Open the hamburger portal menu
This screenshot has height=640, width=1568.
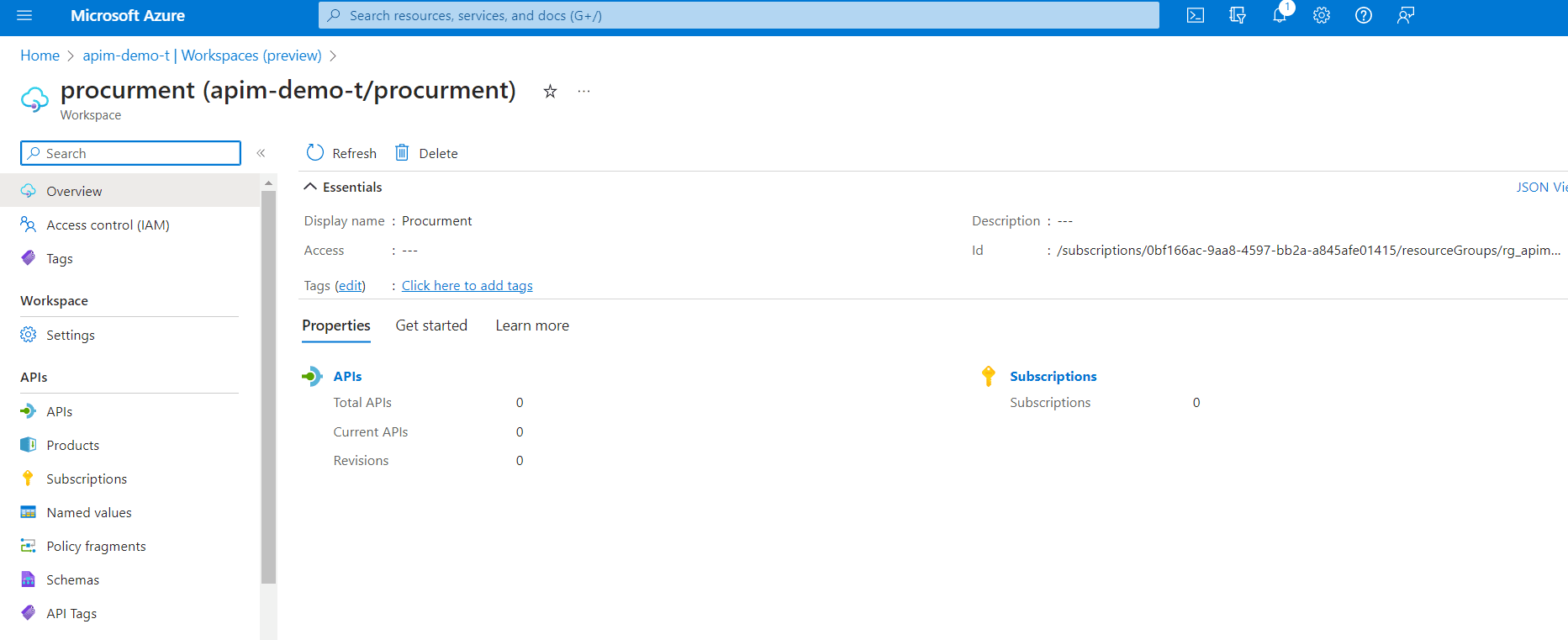(x=24, y=15)
